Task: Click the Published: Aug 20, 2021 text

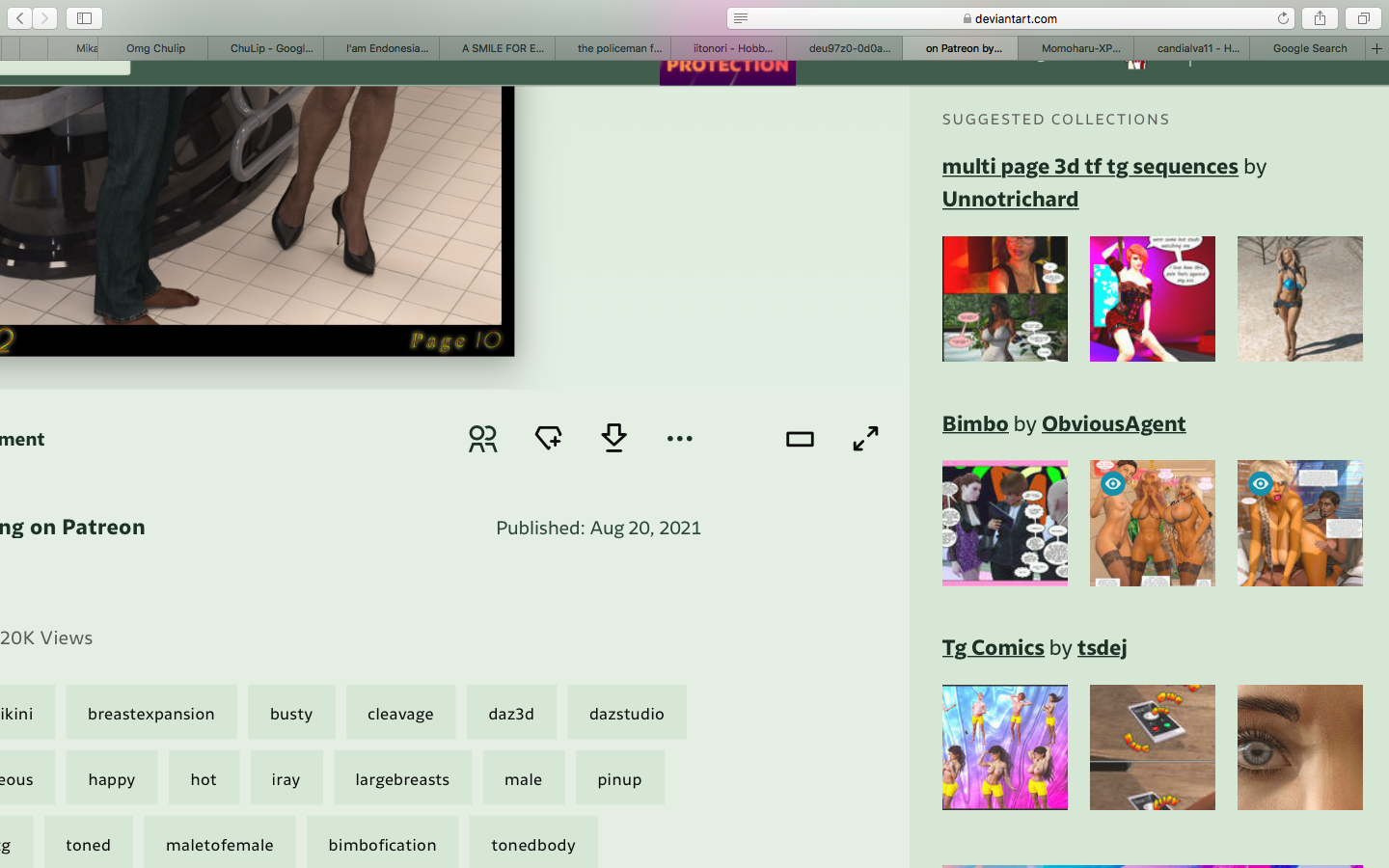Action: (598, 528)
